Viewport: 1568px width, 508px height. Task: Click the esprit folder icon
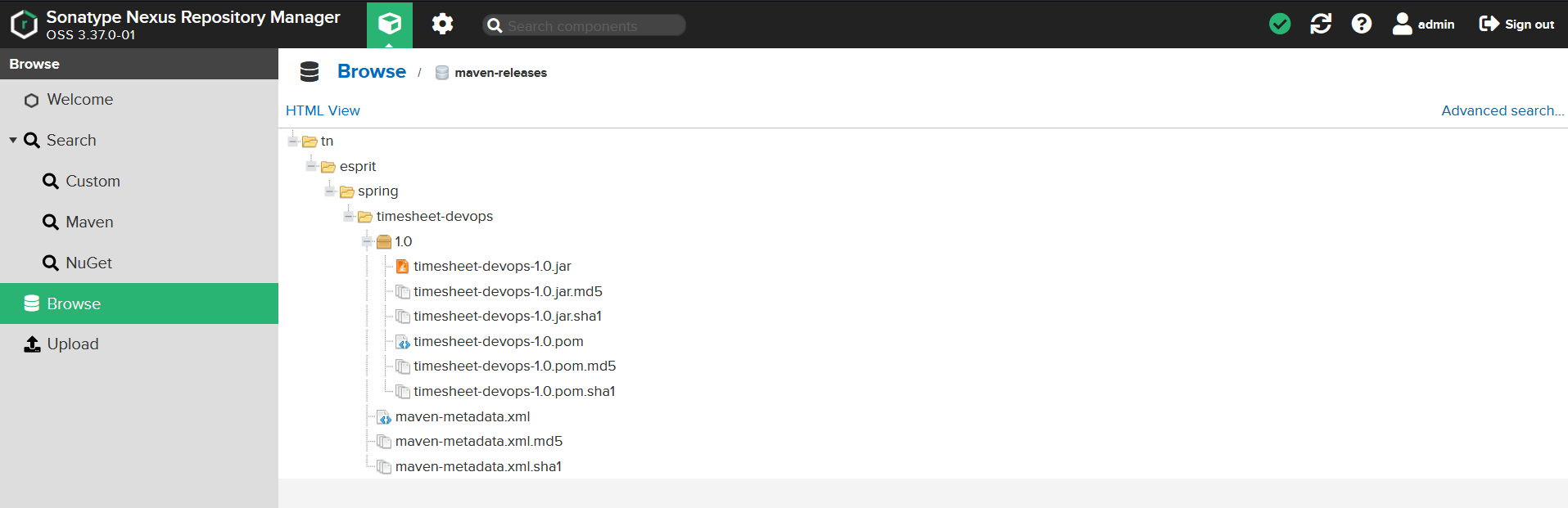pyautogui.click(x=328, y=167)
